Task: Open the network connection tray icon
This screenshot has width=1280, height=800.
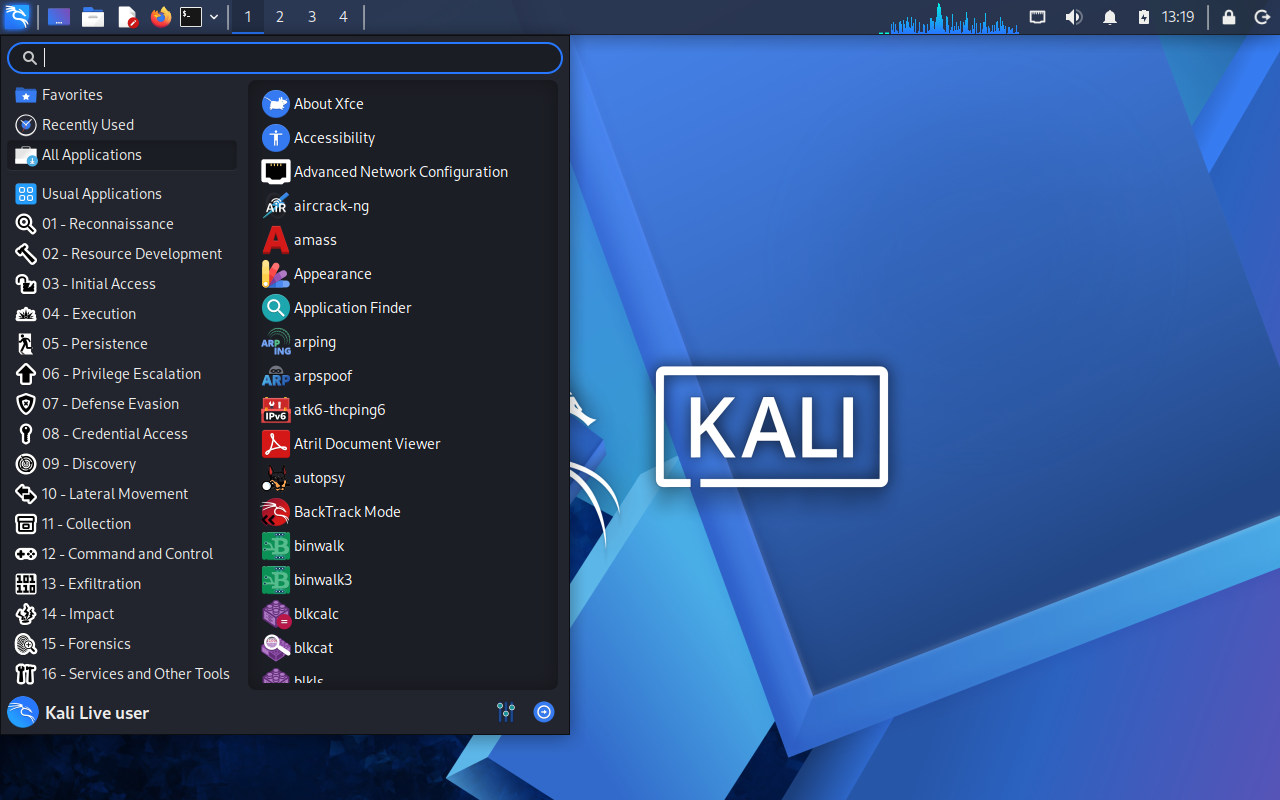Action: point(1038,17)
